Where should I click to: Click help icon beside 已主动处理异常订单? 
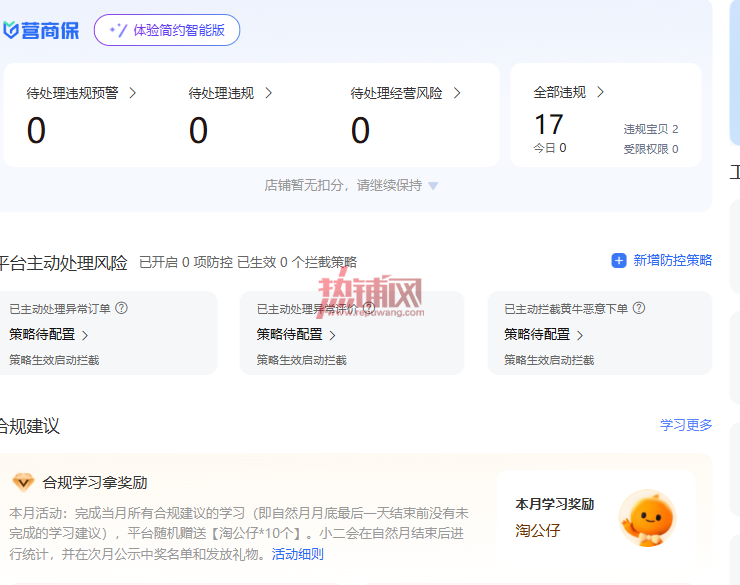(121, 308)
